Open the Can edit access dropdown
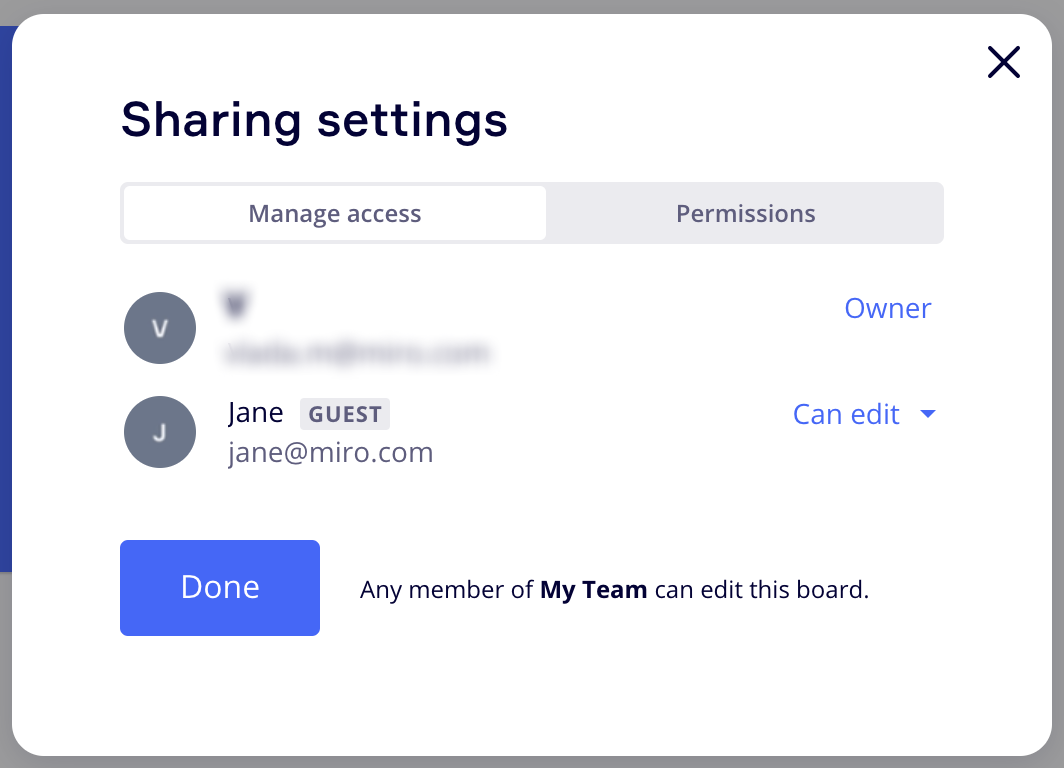The image size is (1064, 768). 846,414
